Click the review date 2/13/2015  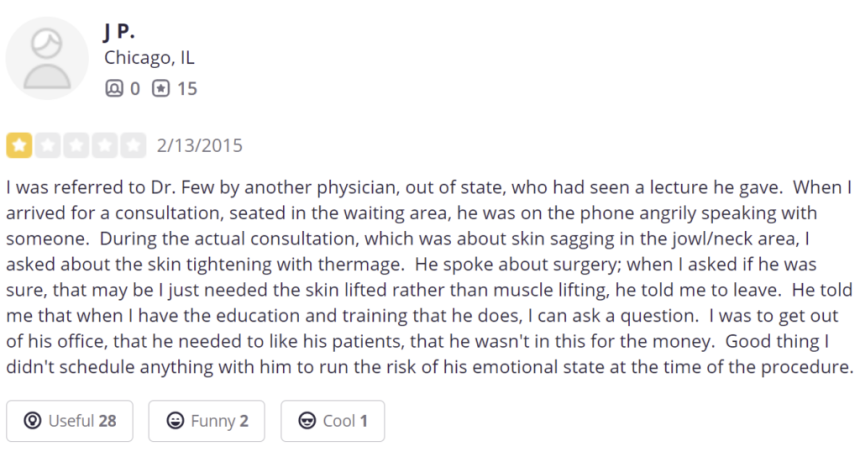coord(200,145)
